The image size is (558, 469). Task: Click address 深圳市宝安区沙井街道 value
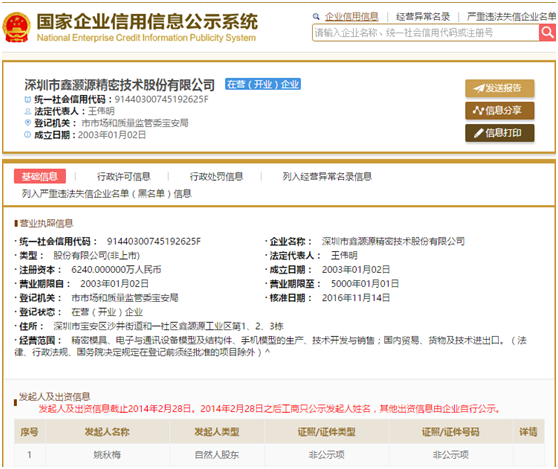[168, 326]
